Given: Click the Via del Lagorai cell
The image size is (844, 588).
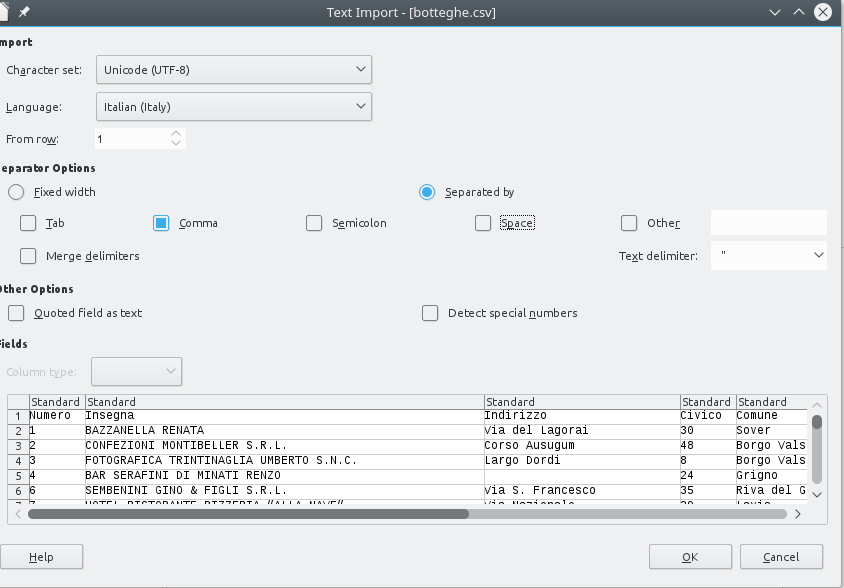Looking at the screenshot, I should point(582,431).
